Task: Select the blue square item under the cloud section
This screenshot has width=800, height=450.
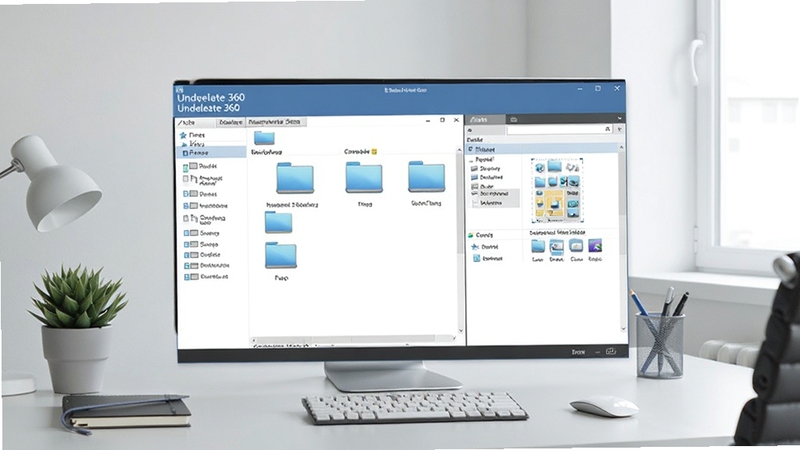Action: tap(488, 259)
